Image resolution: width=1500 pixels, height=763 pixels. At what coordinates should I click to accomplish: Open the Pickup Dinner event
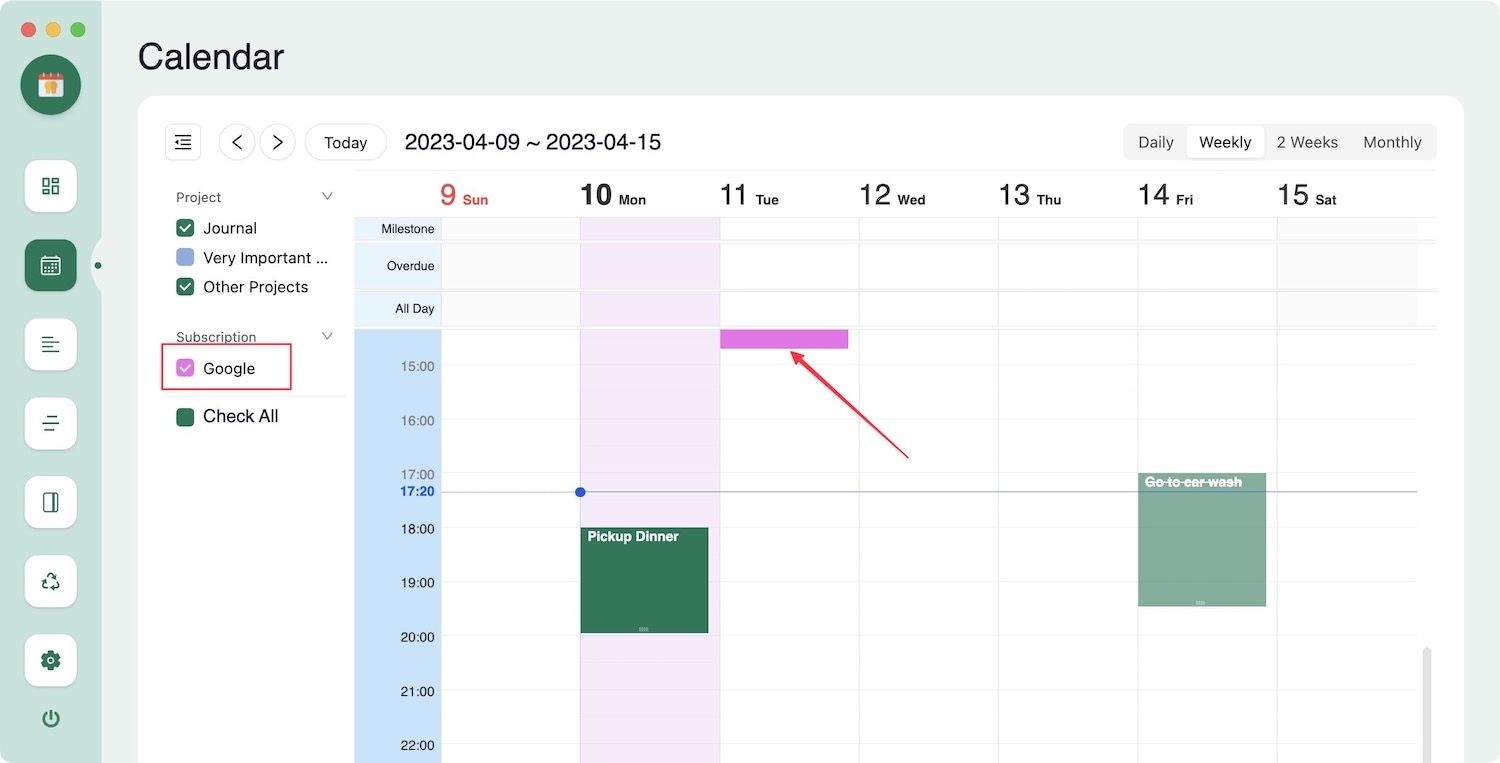644,580
